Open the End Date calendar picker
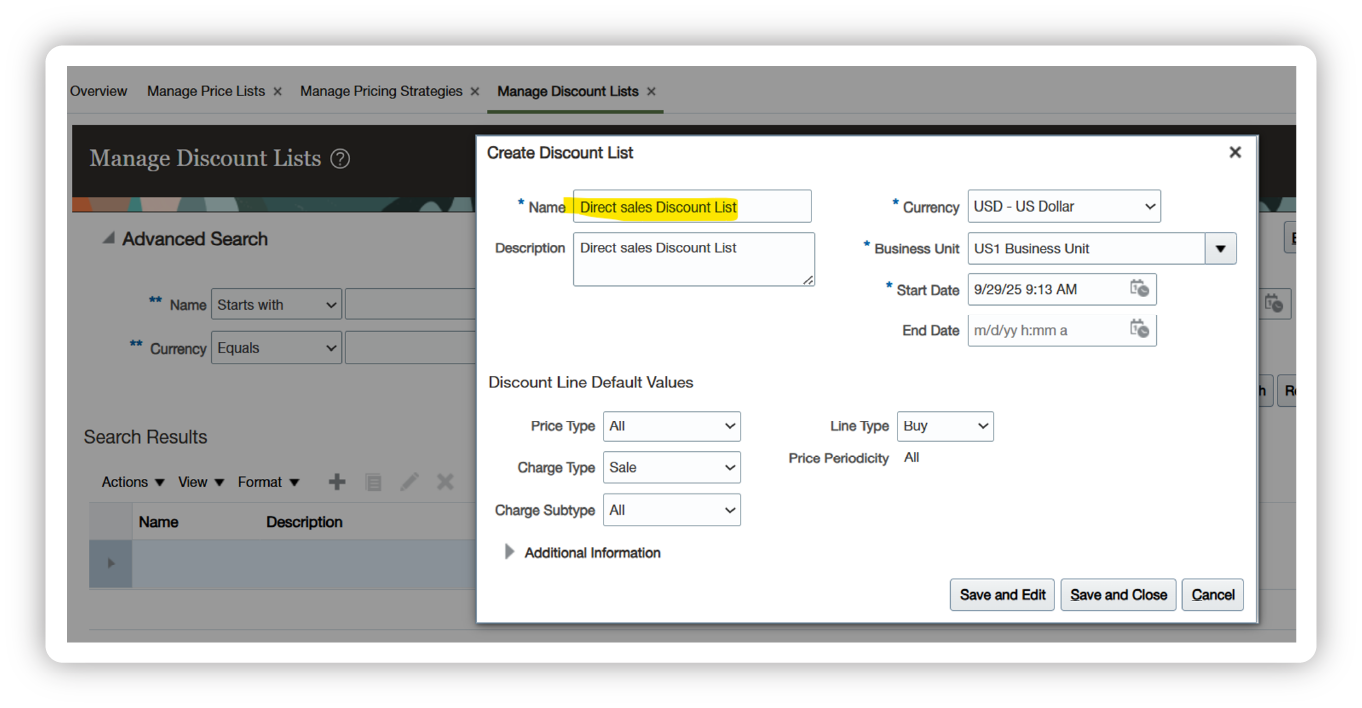This screenshot has width=1362, height=708. [x=1139, y=329]
